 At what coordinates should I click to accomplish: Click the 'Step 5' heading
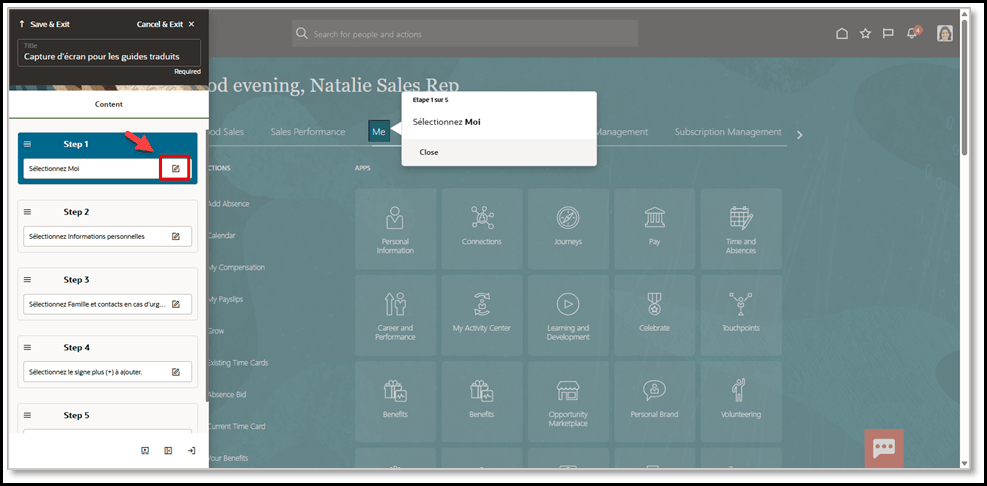[x=76, y=415]
